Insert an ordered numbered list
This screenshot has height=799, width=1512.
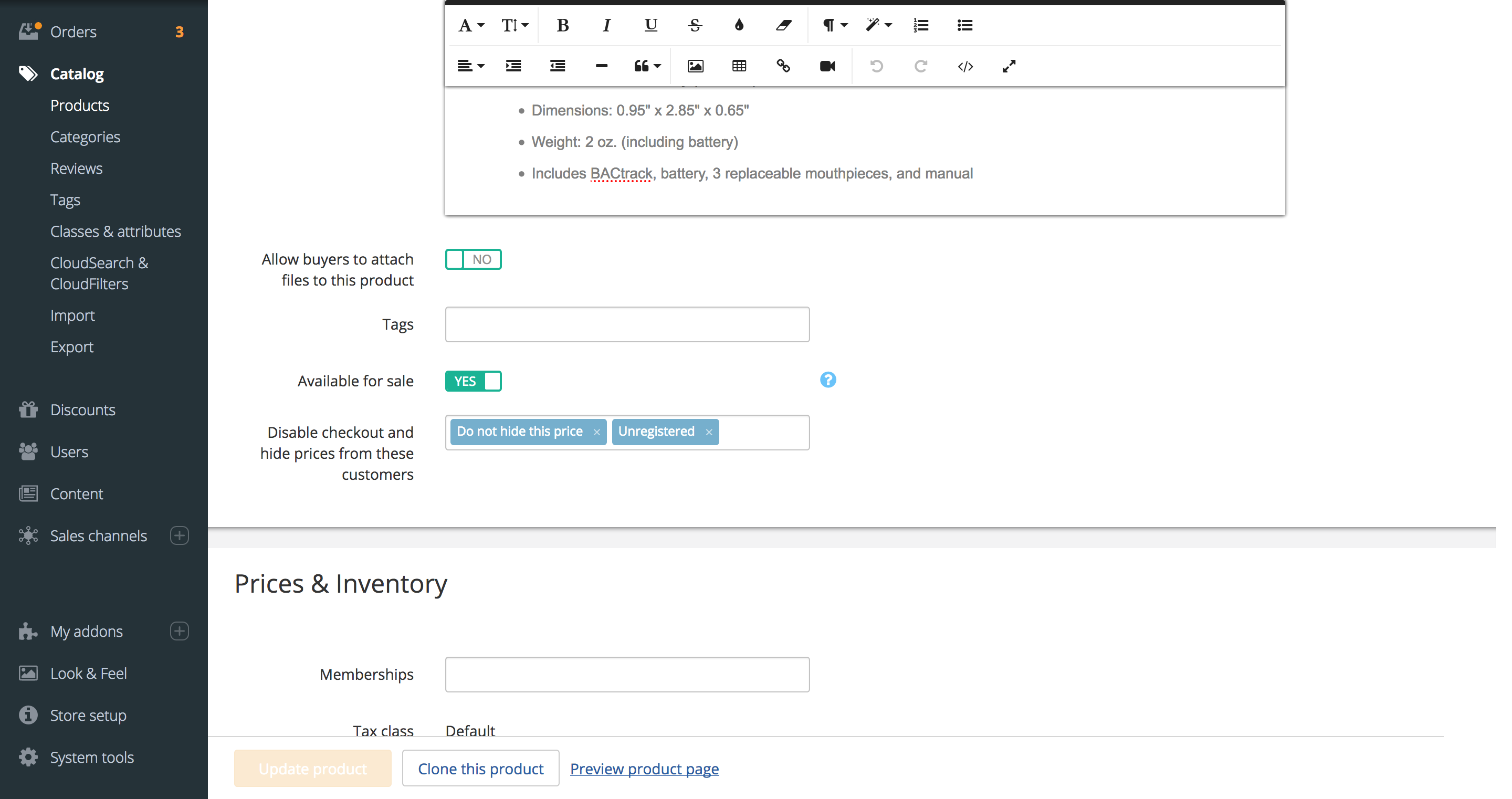coord(920,25)
